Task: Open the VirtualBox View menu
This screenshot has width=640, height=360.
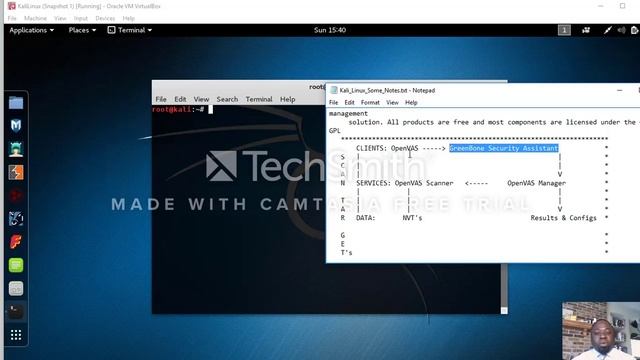Action: (x=60, y=18)
